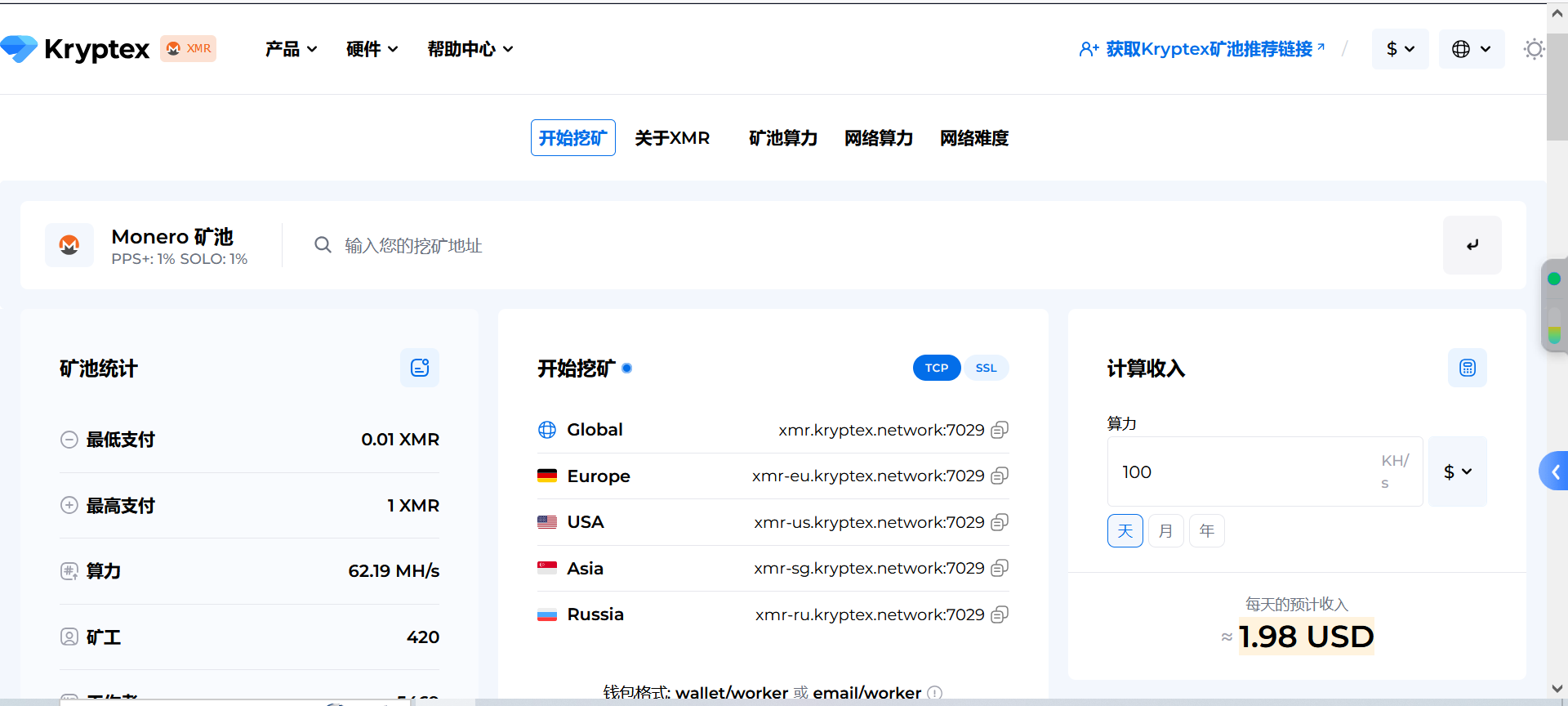The width and height of the screenshot is (1568, 706).
Task: Open the header currency $ dropdown
Action: pyautogui.click(x=1401, y=49)
